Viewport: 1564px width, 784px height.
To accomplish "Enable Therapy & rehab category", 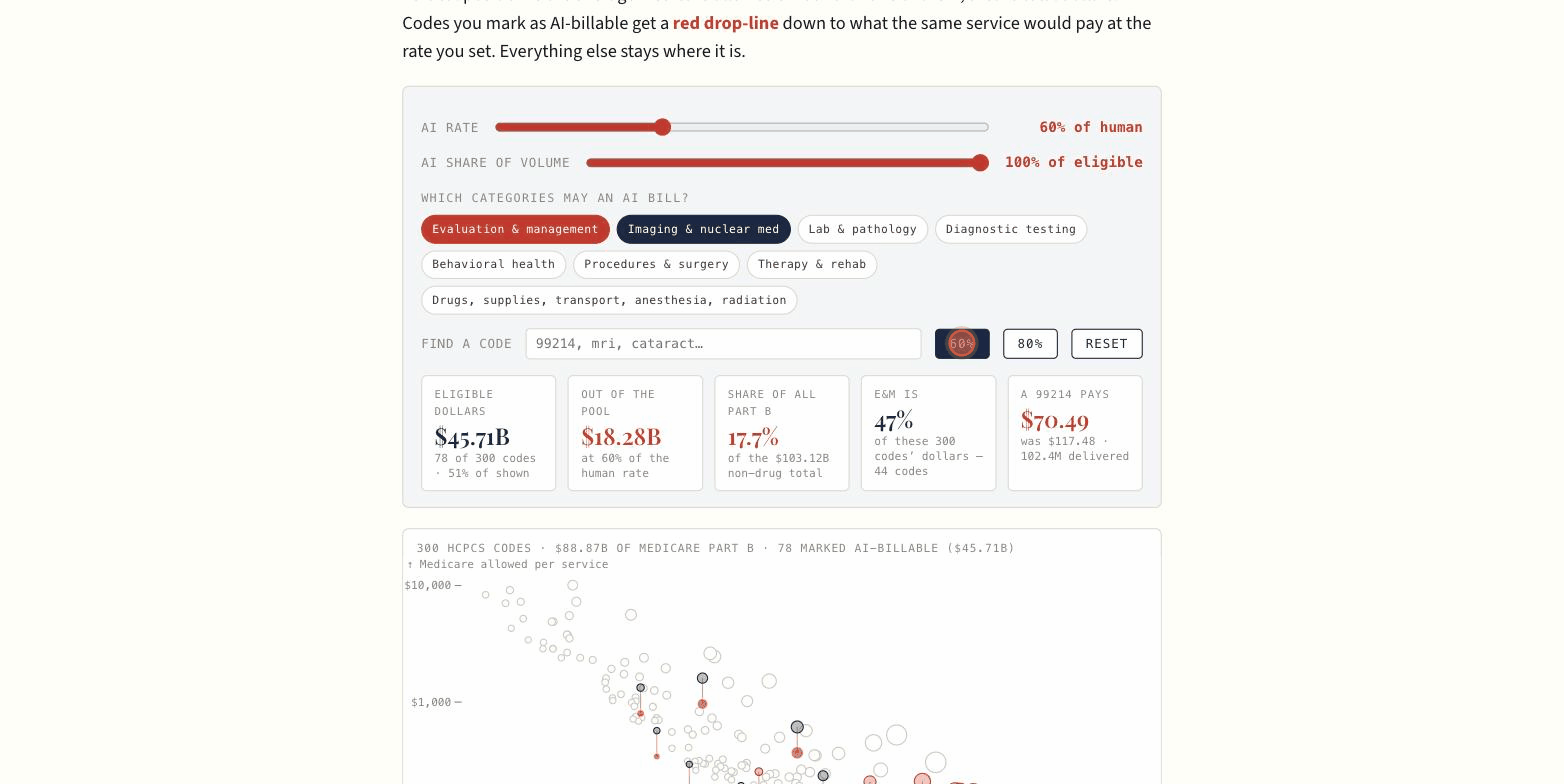I will click(x=811, y=265).
